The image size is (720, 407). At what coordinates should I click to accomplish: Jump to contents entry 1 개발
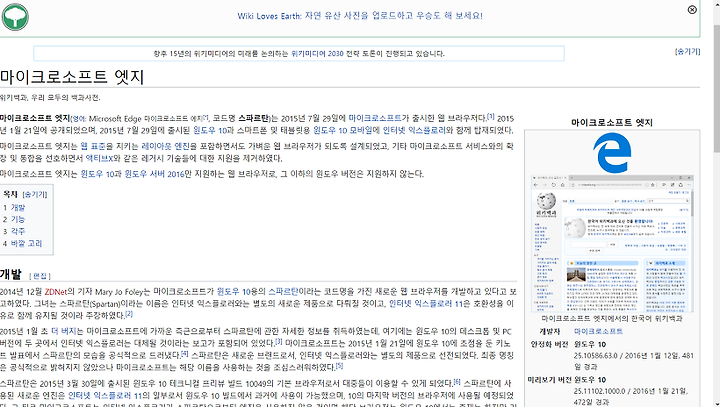click(14, 208)
